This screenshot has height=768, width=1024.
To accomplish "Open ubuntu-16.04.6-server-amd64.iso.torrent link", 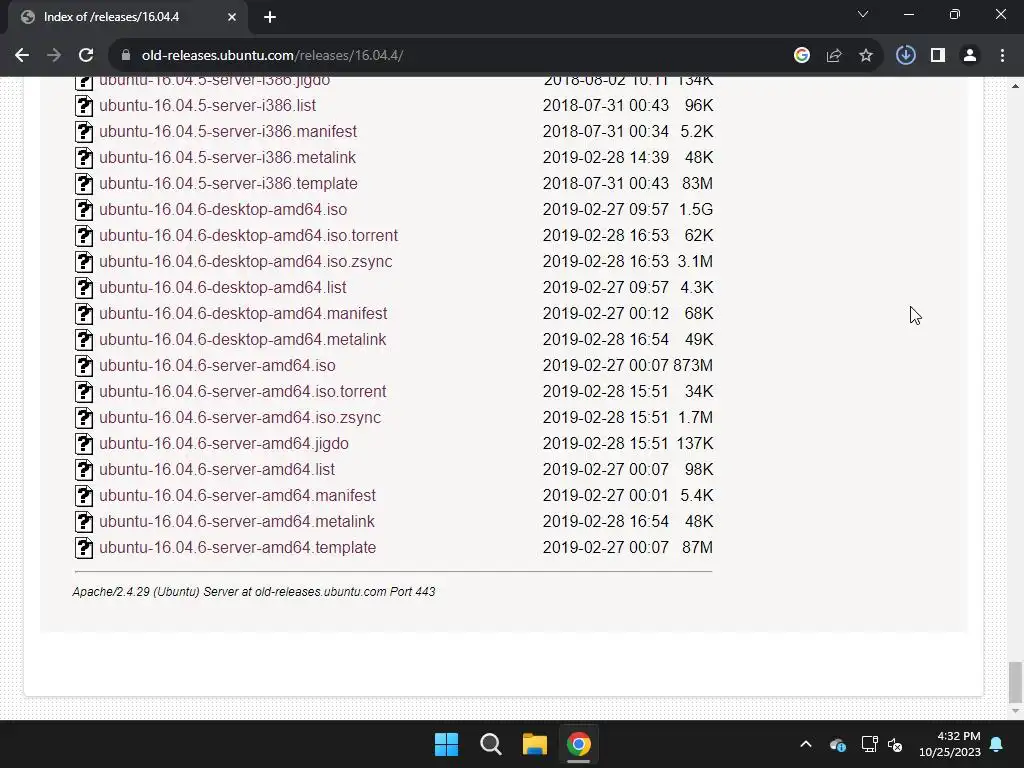I will pyautogui.click(x=243, y=392).
